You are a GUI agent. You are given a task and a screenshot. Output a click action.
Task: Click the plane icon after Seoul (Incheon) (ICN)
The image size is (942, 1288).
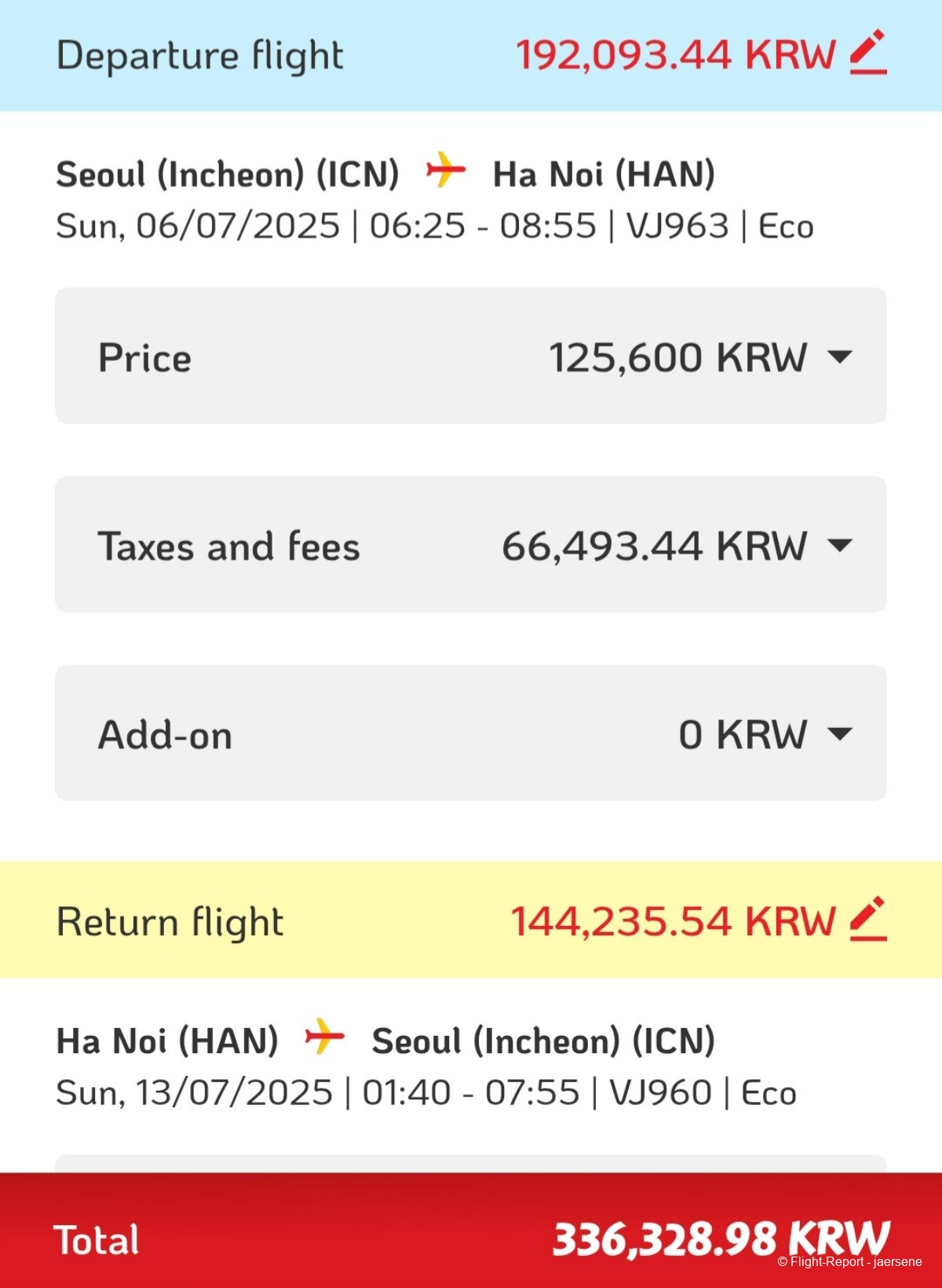(445, 170)
